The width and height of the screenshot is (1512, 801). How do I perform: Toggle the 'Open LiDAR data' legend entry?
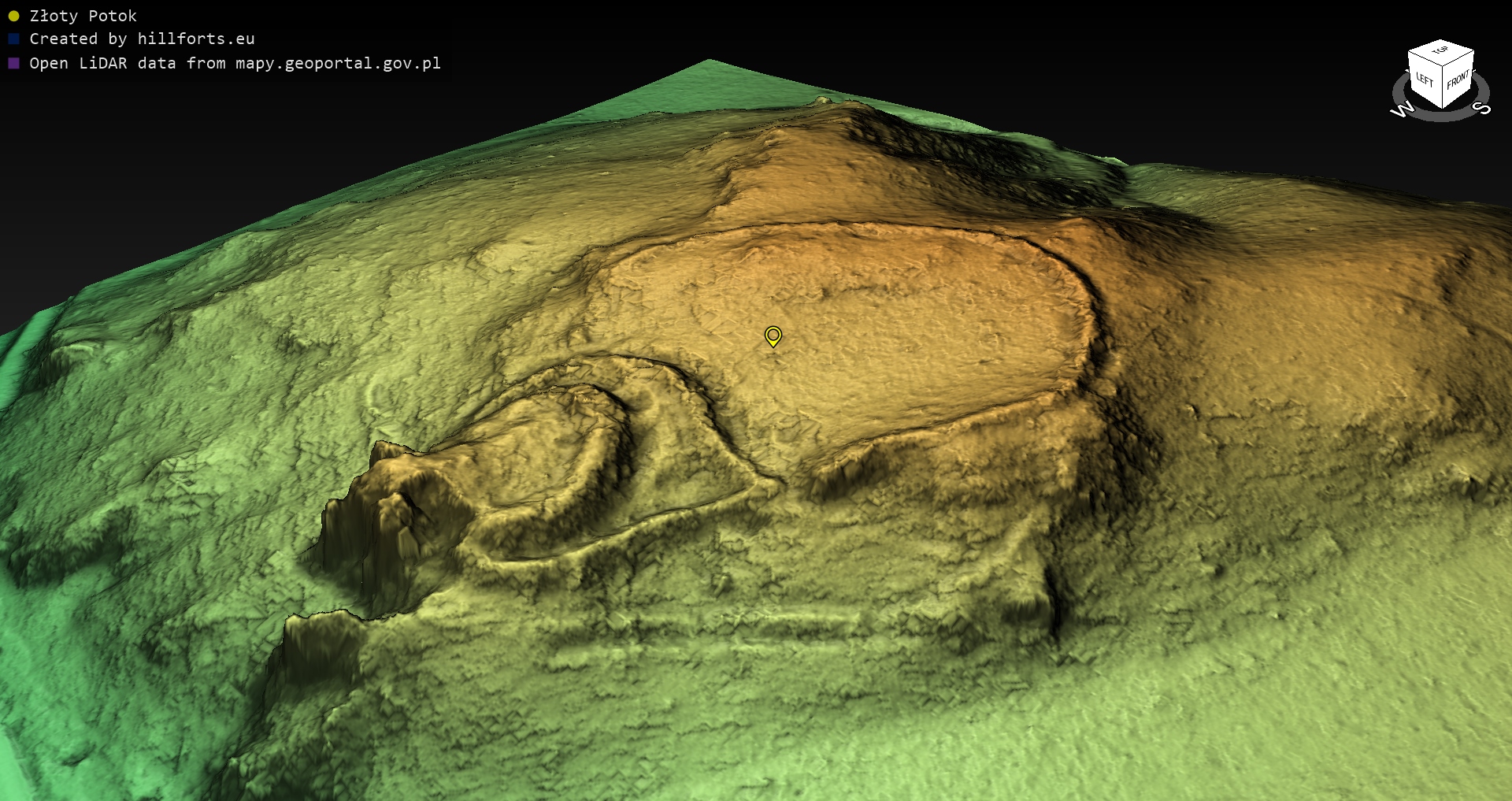[235, 63]
